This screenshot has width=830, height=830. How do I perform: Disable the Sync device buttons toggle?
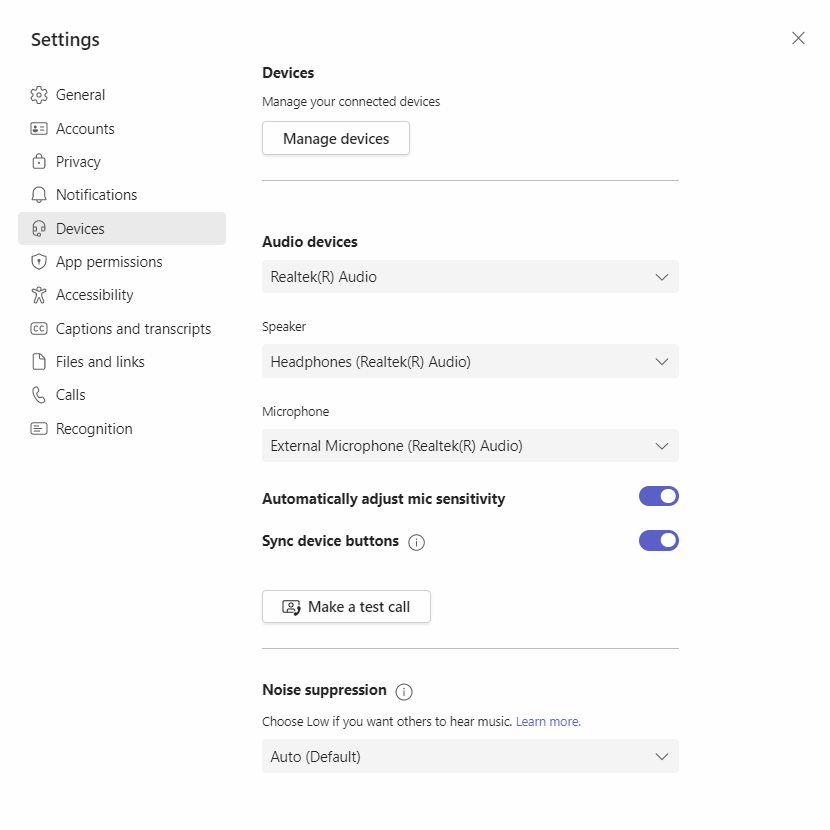(x=658, y=540)
